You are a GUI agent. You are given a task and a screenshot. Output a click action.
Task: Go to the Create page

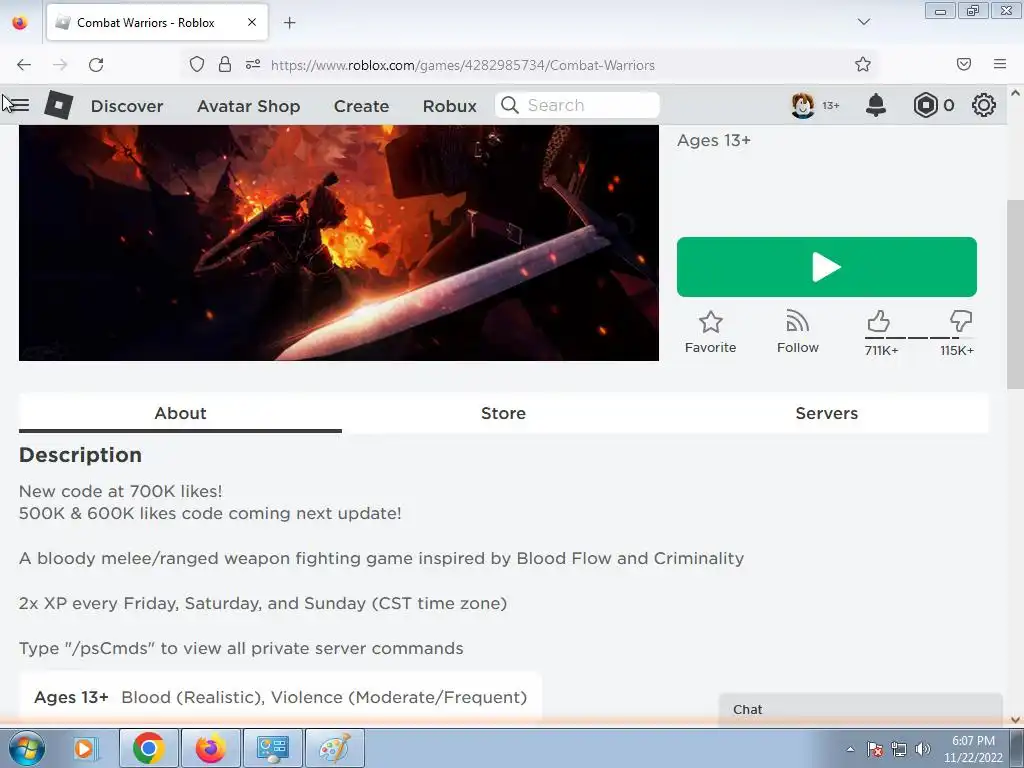click(x=361, y=106)
